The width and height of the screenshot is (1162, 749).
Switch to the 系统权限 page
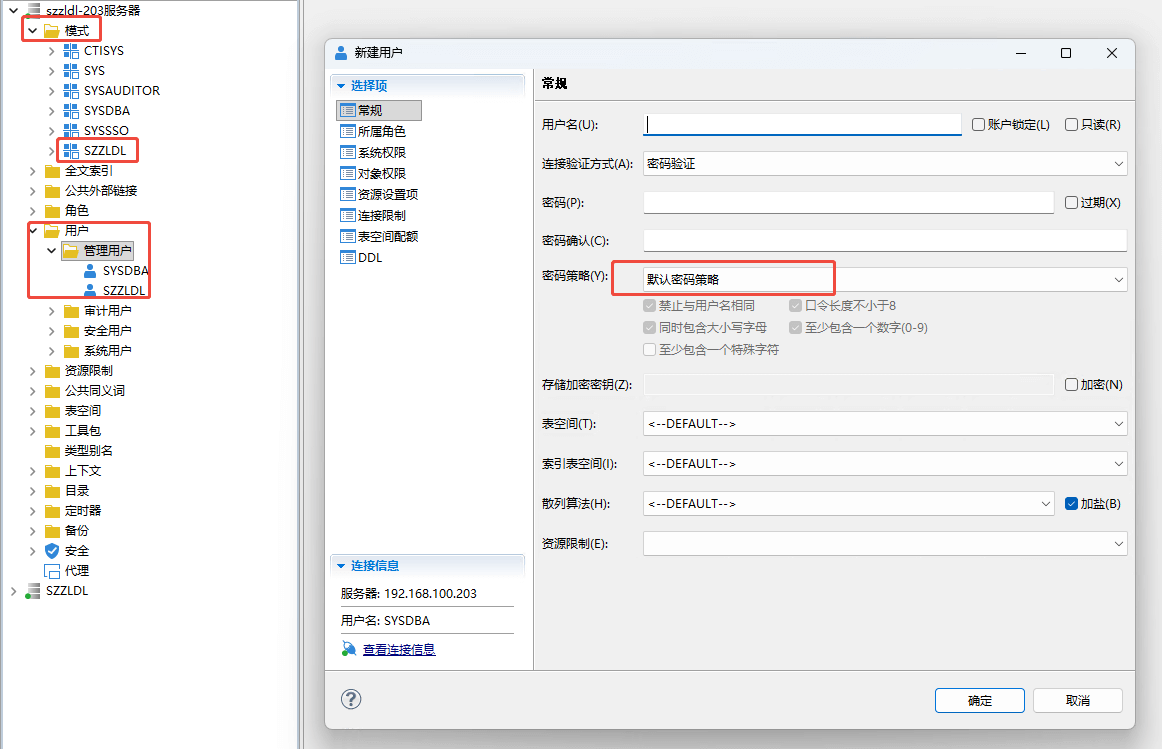click(381, 152)
